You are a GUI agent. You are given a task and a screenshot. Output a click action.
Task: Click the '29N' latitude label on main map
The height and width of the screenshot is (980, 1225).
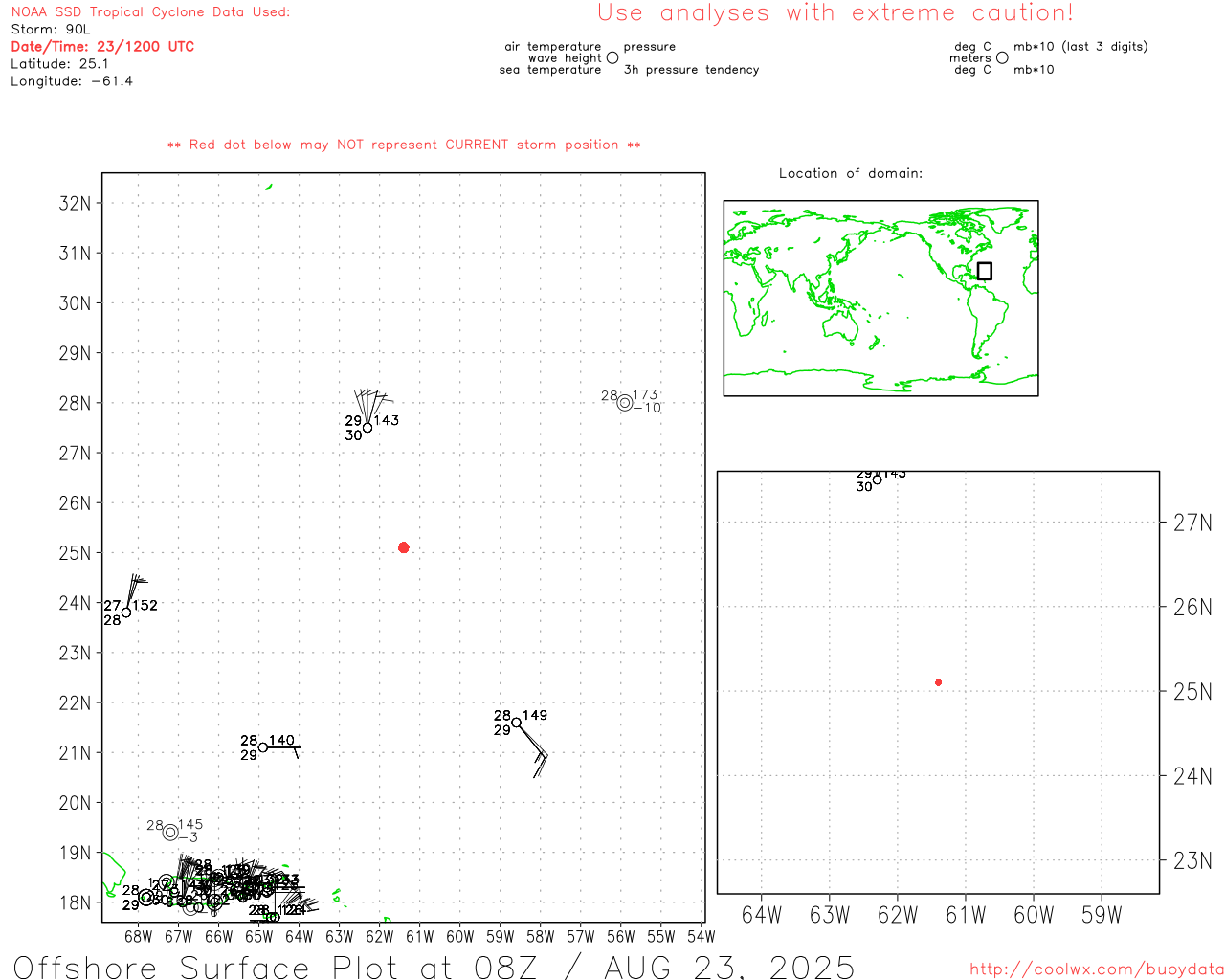pos(75,353)
